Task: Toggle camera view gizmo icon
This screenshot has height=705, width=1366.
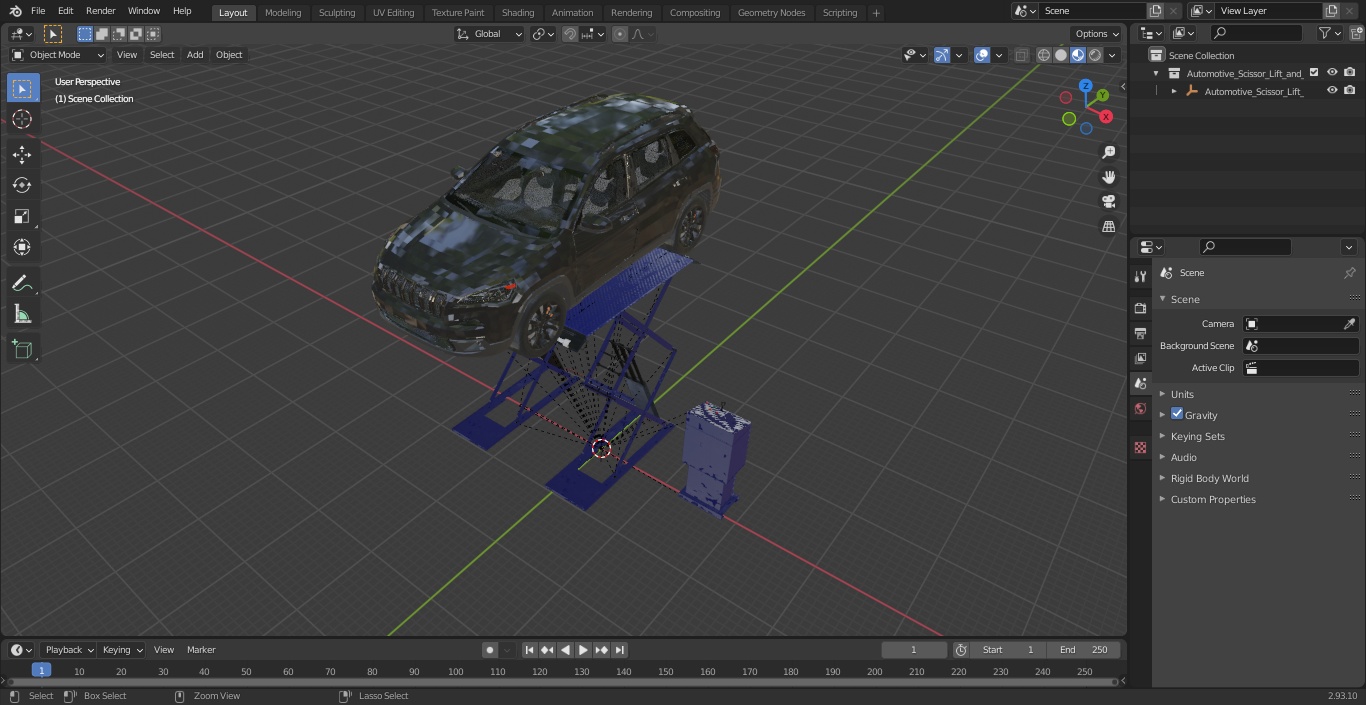Action: [1108, 202]
